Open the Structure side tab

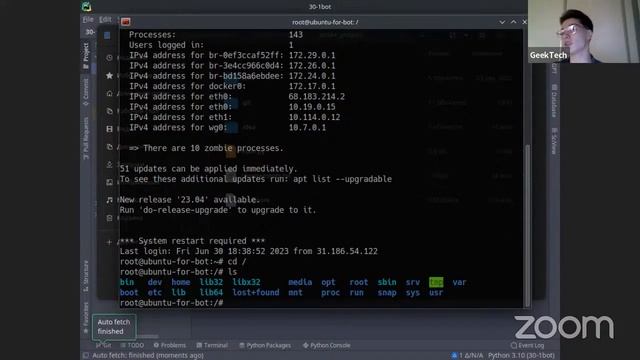(86, 276)
